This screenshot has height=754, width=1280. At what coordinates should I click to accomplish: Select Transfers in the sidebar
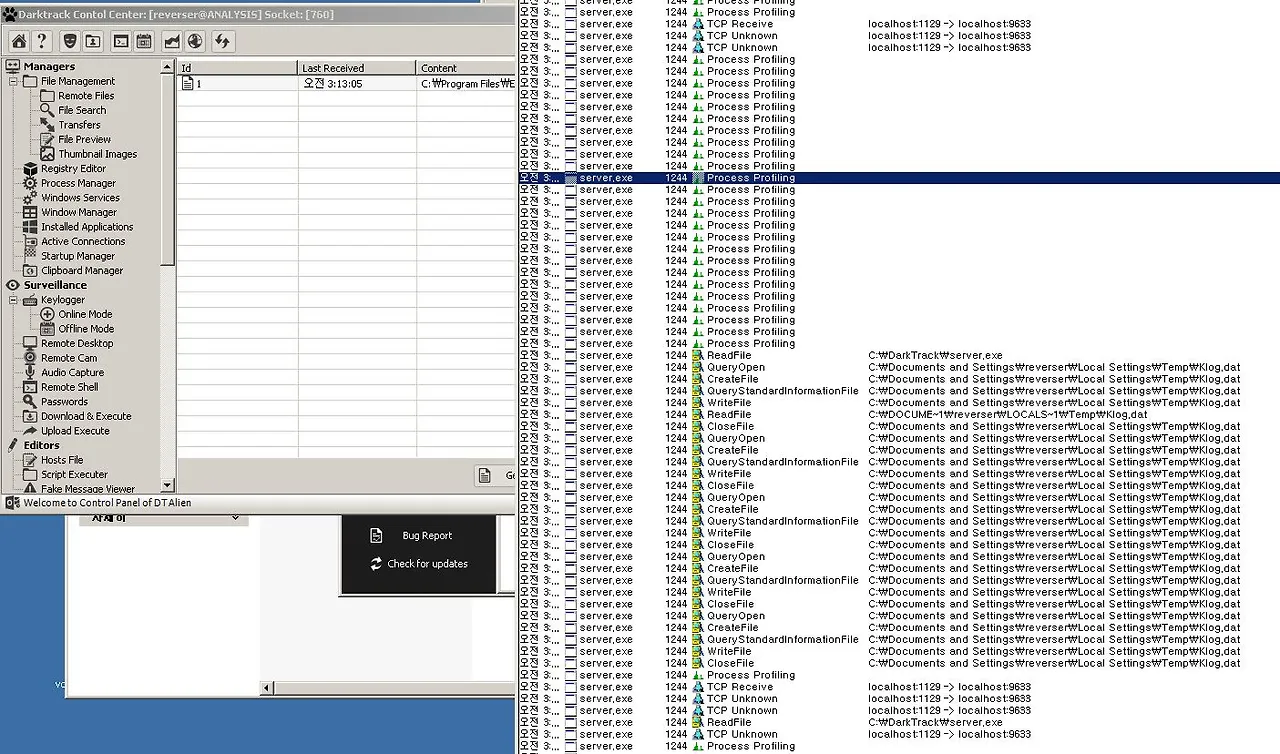pos(79,125)
